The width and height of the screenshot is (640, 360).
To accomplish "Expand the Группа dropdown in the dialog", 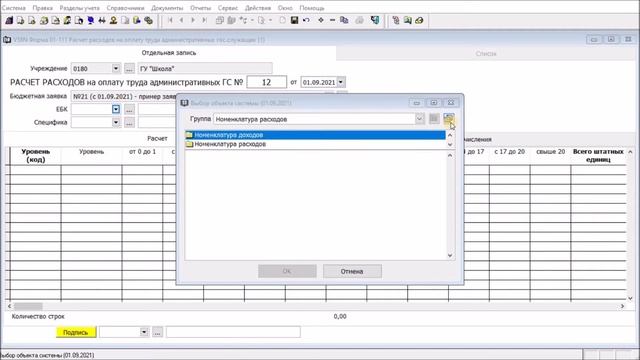I will pos(420,119).
